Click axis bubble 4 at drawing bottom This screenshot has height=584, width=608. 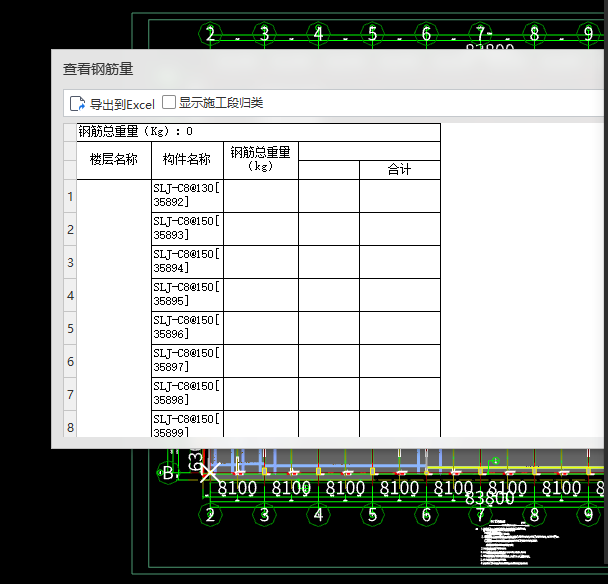coord(318,515)
